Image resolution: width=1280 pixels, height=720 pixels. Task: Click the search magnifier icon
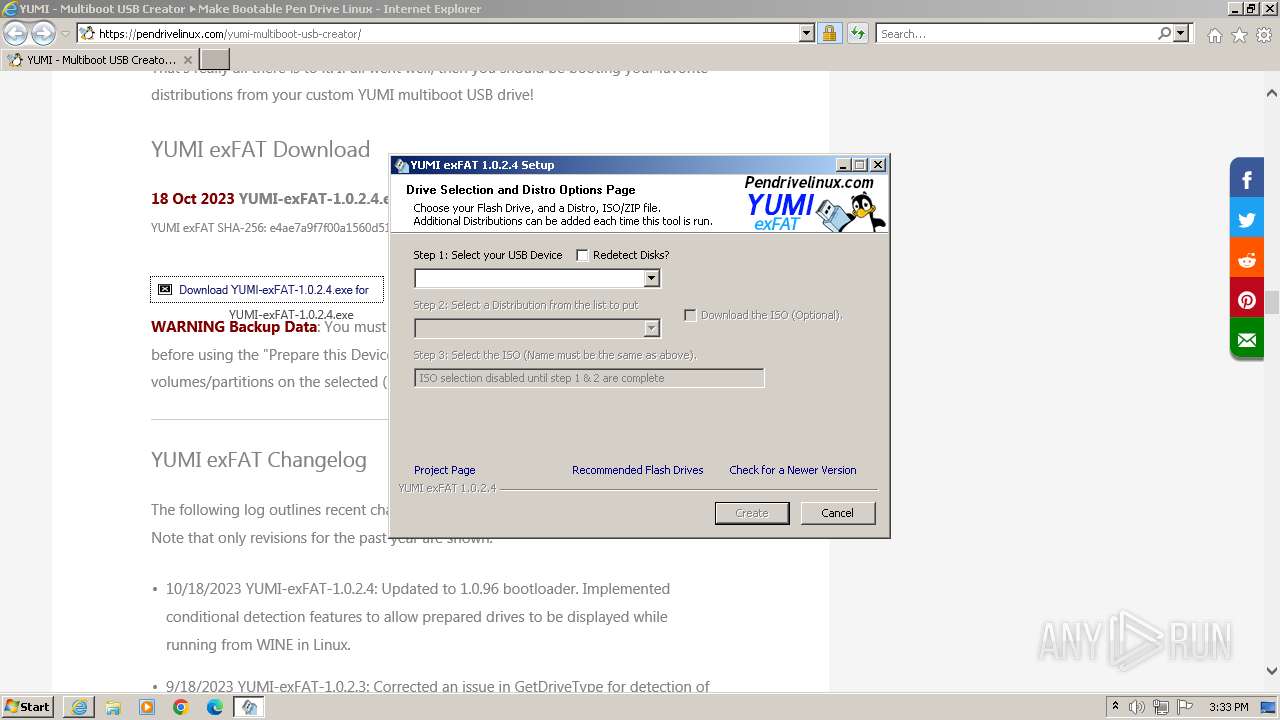[x=1164, y=34]
